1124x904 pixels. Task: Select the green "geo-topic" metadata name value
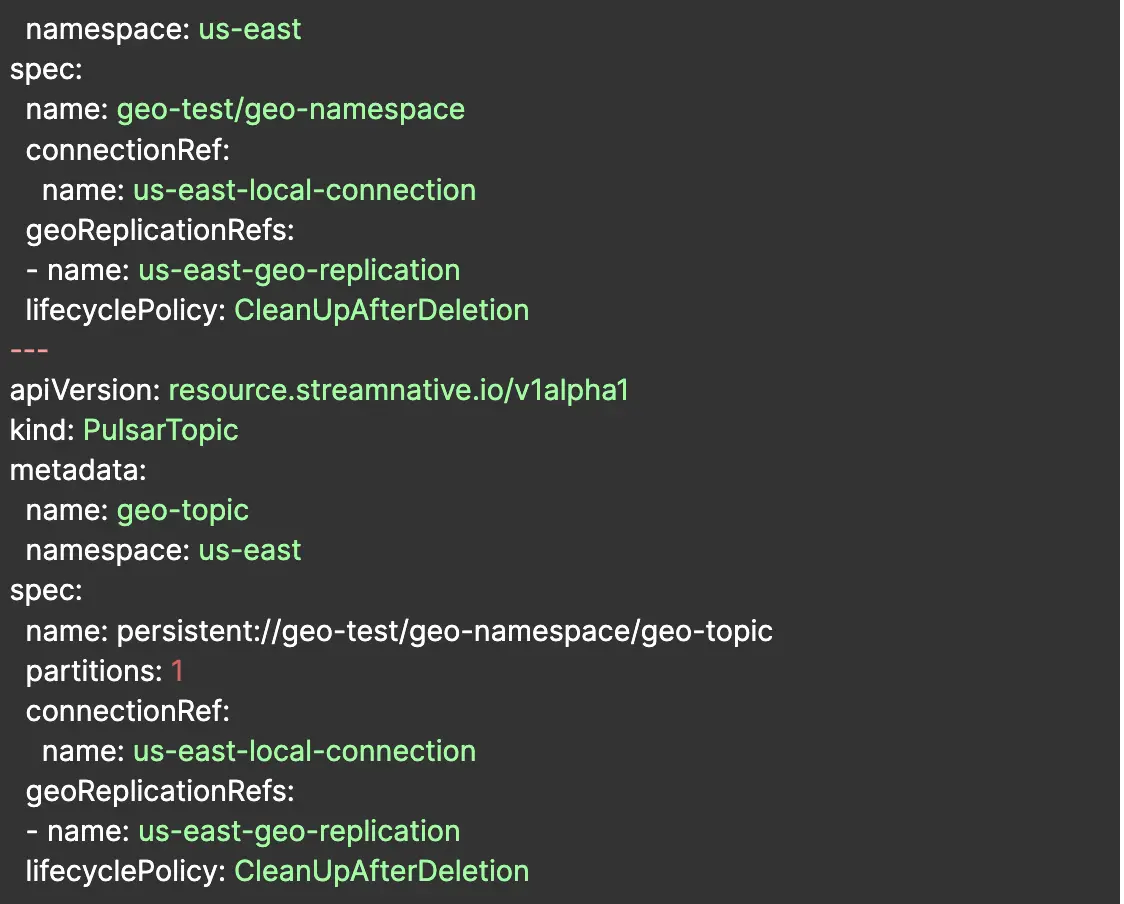coord(182,510)
